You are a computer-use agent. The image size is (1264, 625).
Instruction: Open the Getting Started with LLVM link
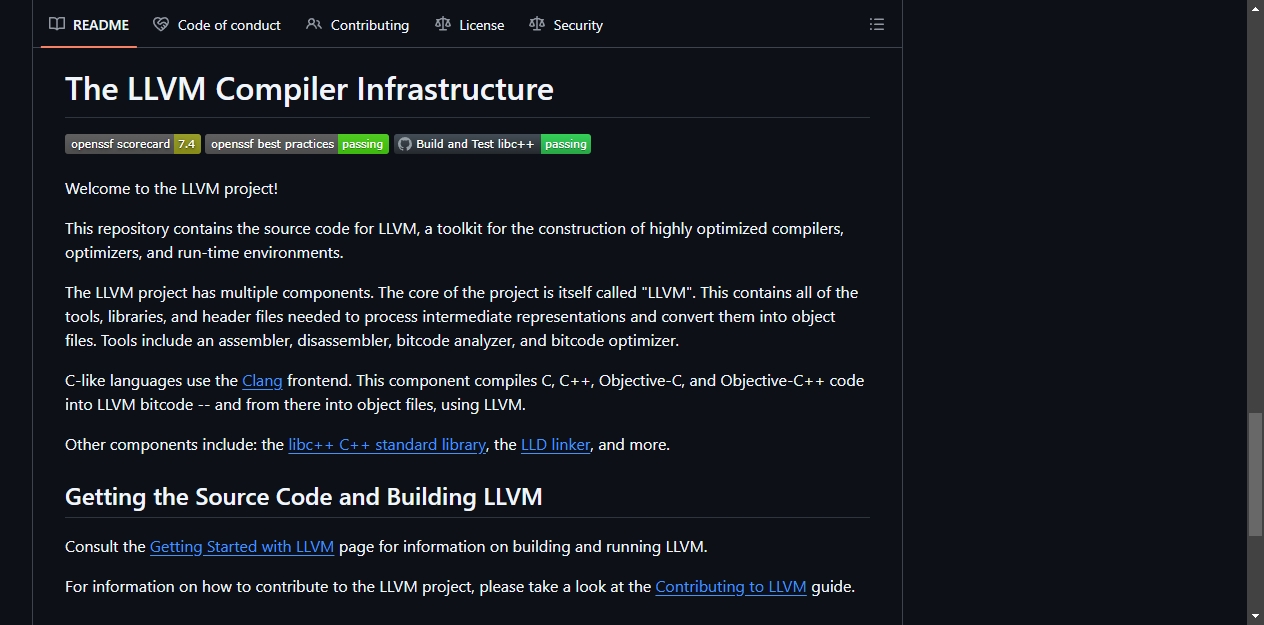point(242,547)
